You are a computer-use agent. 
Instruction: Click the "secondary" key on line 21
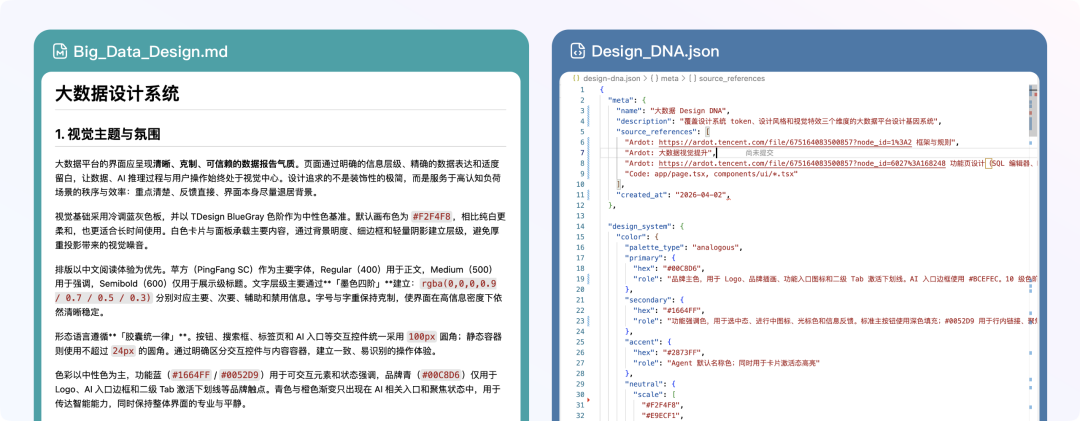650,300
